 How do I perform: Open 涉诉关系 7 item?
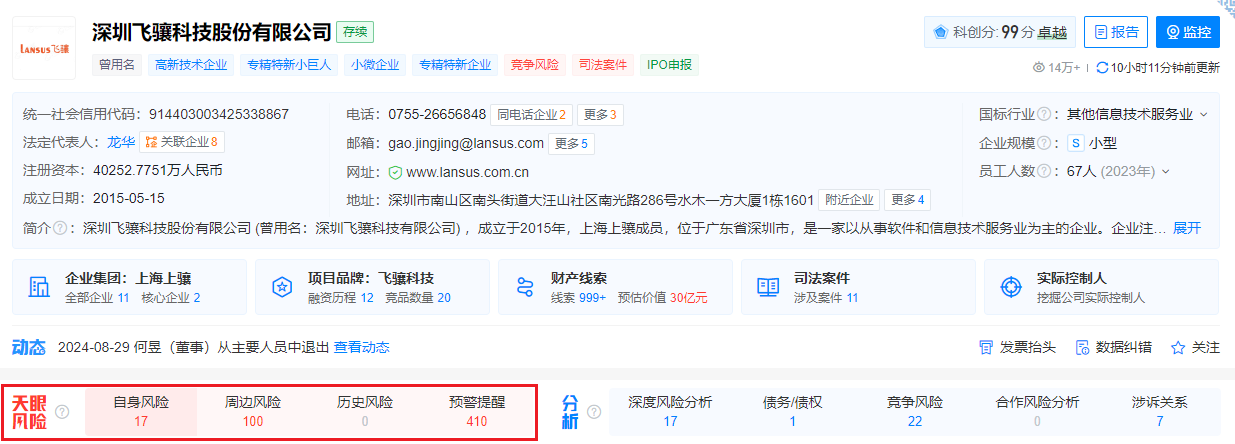1160,411
